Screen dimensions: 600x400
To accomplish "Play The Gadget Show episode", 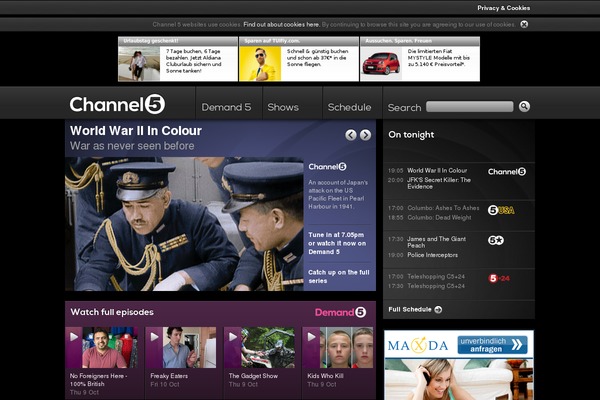I will 233,337.
